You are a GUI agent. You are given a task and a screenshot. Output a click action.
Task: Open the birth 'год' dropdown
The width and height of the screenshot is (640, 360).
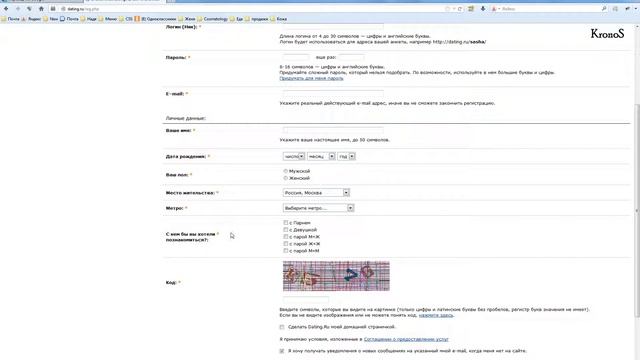point(347,156)
